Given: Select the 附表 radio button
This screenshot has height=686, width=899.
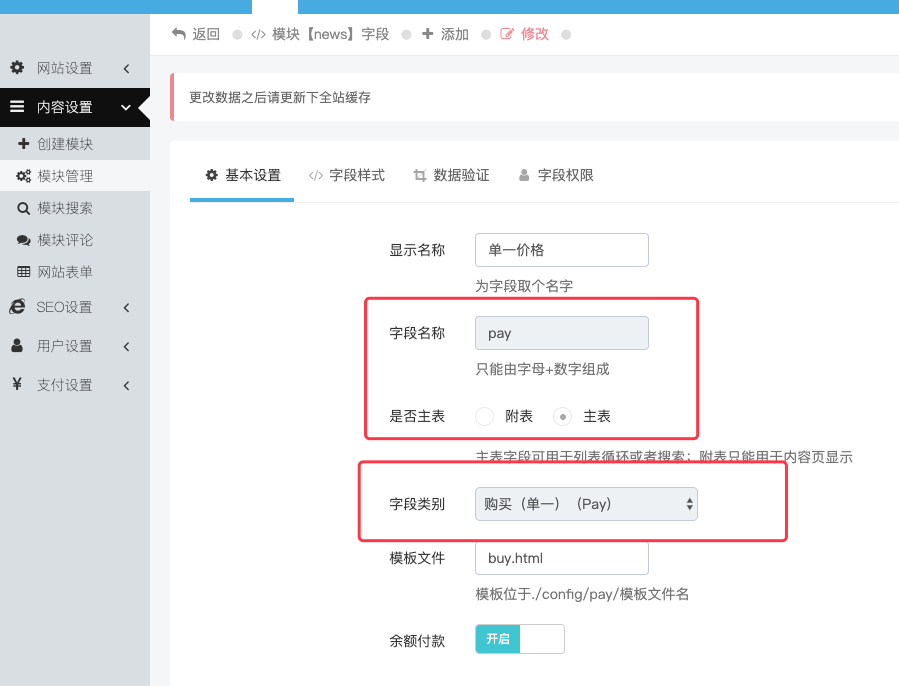Looking at the screenshot, I should [x=484, y=416].
